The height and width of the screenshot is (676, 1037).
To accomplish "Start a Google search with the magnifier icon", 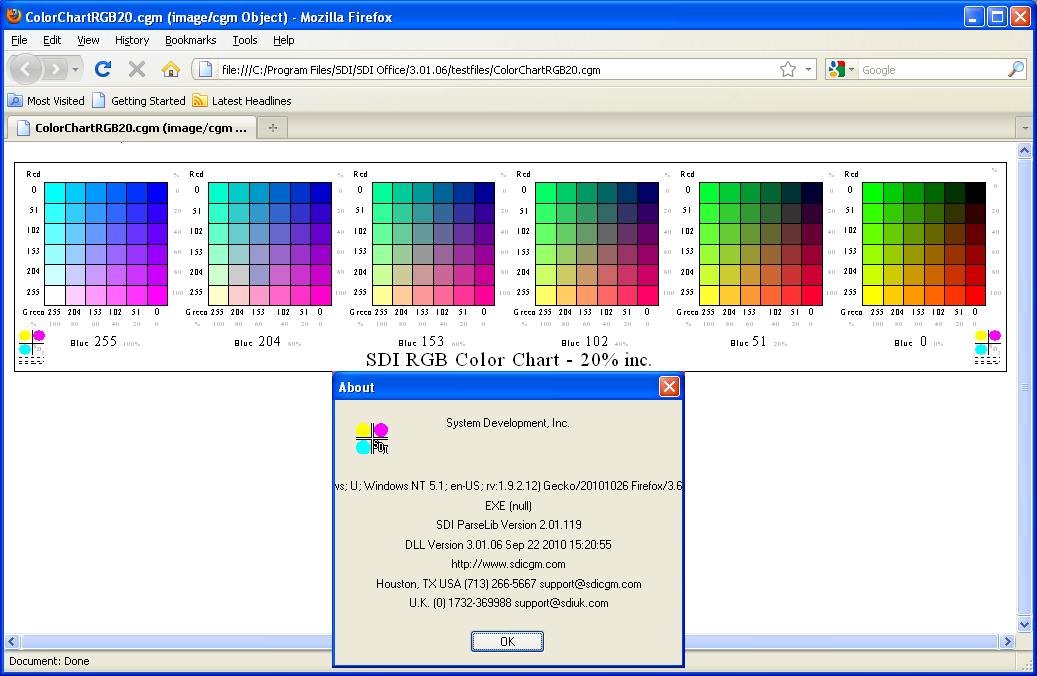I will tap(1015, 69).
